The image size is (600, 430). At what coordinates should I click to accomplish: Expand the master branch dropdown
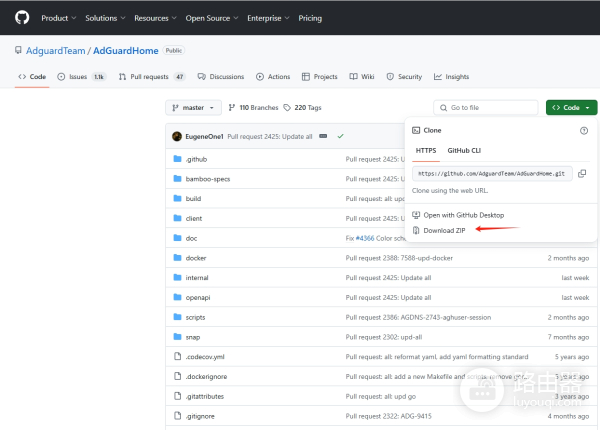coord(192,107)
